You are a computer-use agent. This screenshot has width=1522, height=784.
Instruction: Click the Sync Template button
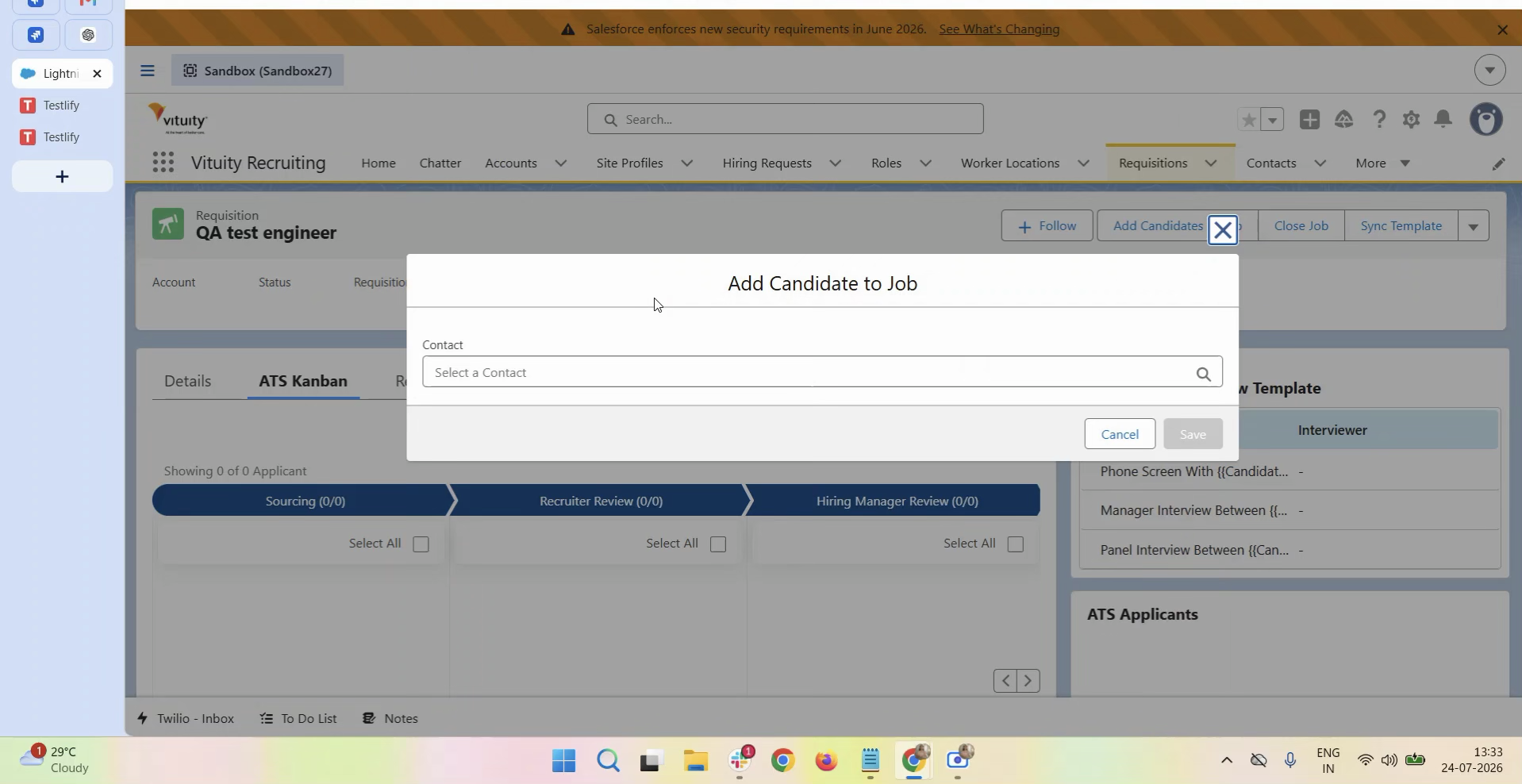point(1401,226)
